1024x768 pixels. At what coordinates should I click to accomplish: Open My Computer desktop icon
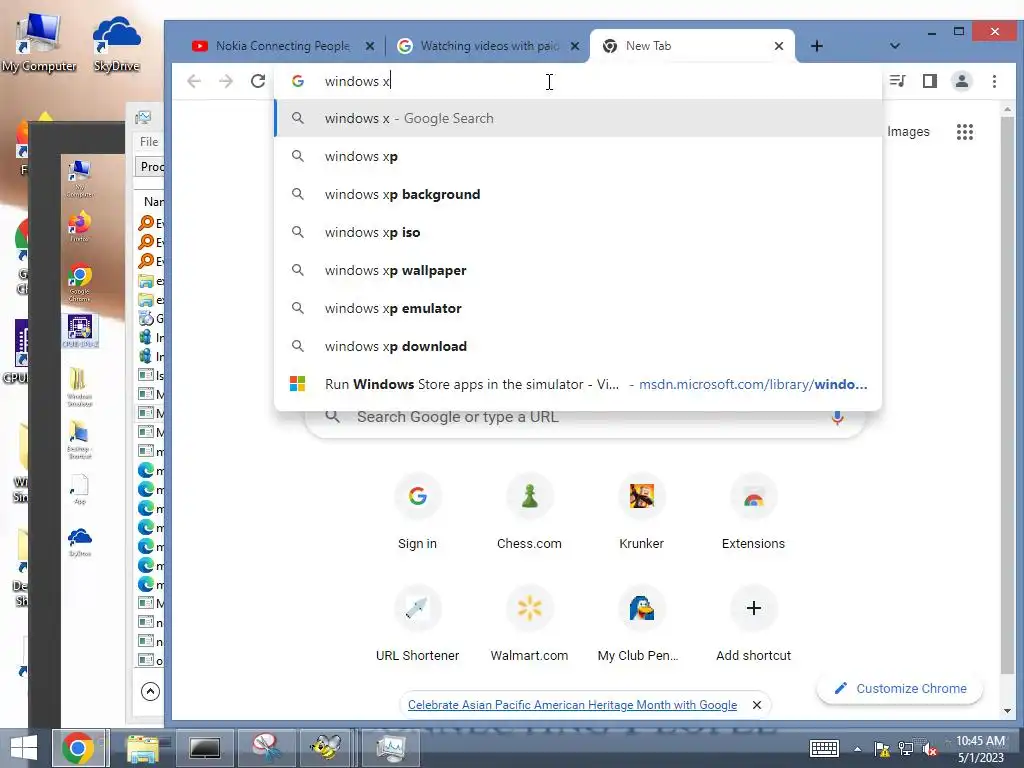point(39,42)
